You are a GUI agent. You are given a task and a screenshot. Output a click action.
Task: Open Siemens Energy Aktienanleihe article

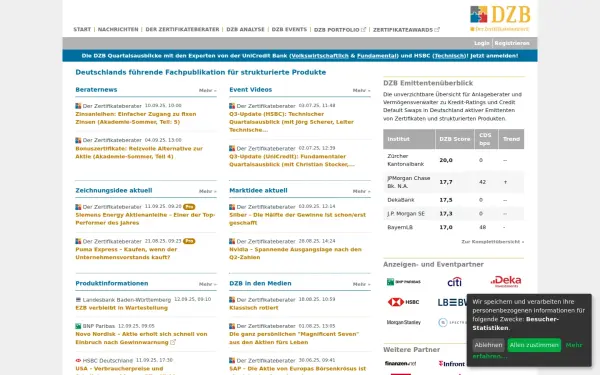click(x=145, y=219)
